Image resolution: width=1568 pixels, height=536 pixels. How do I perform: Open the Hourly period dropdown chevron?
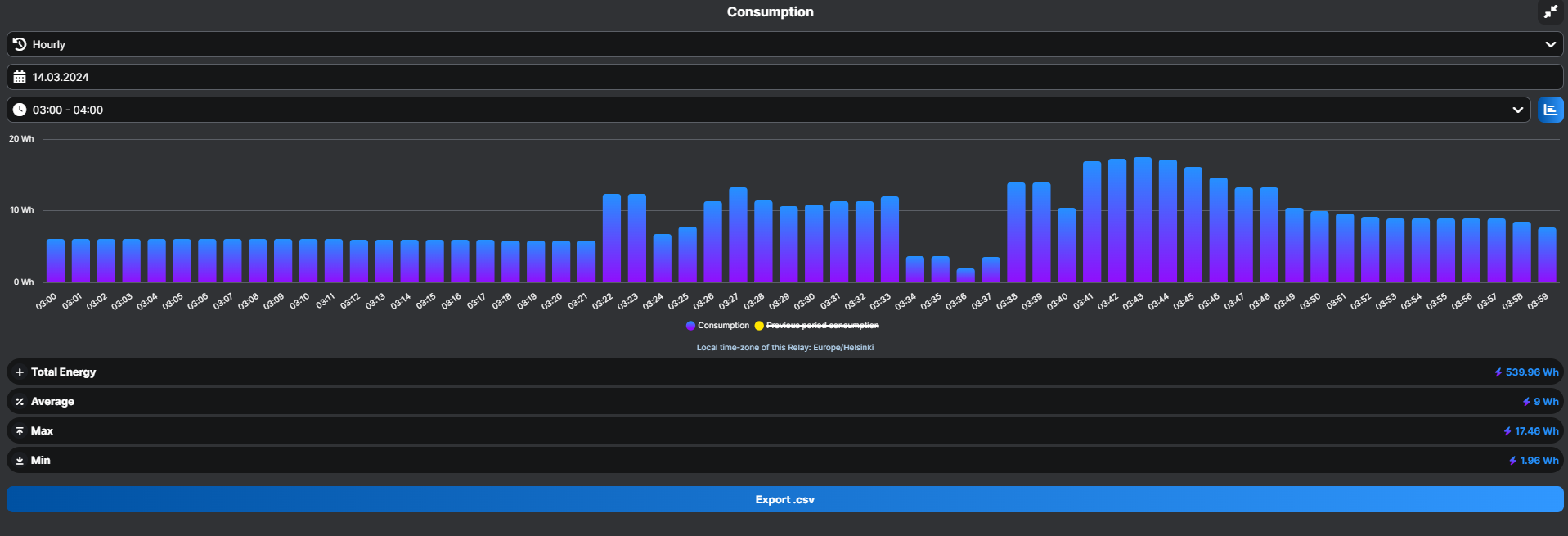click(1550, 44)
